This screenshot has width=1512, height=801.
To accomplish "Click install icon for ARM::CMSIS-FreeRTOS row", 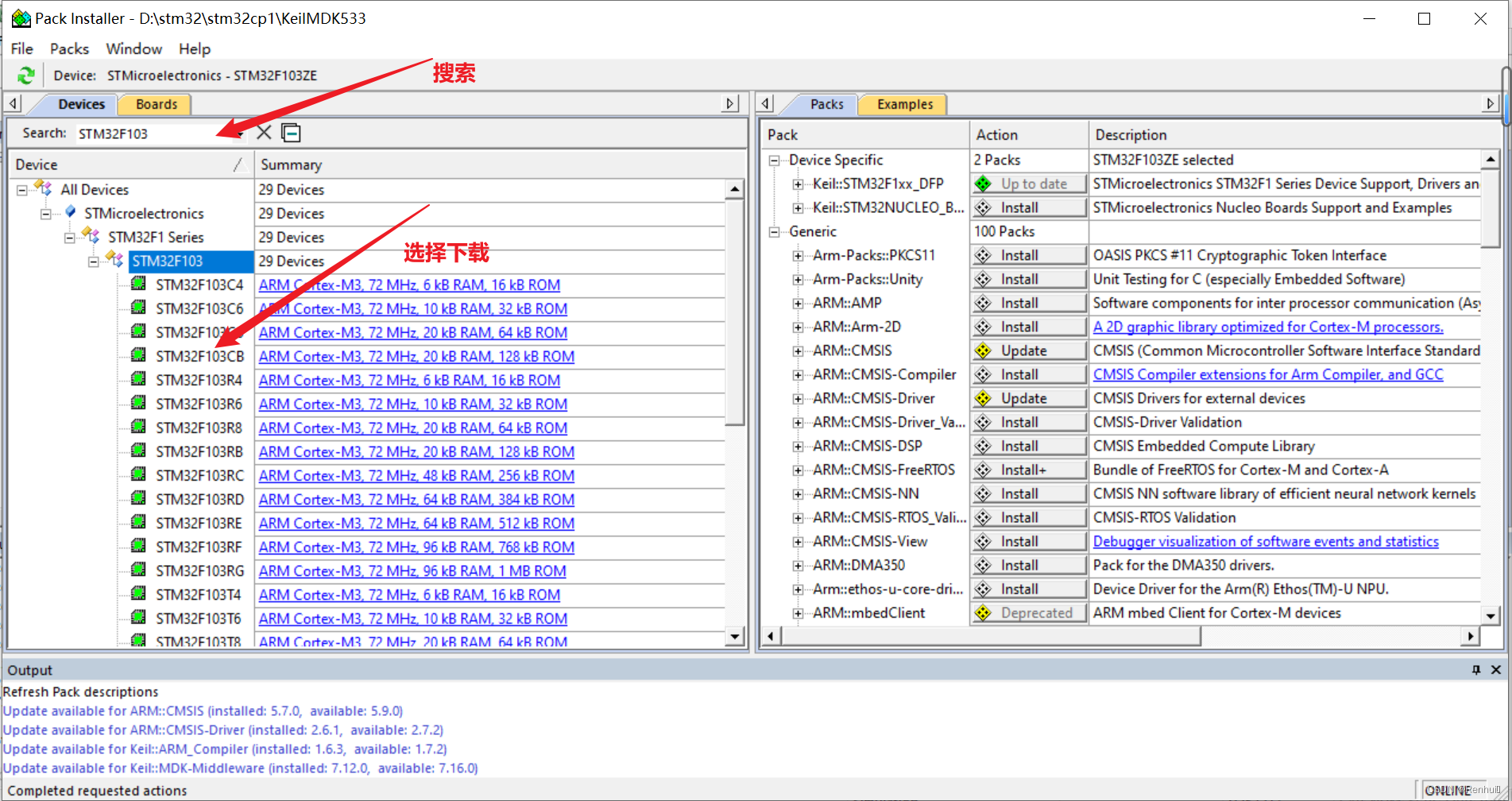I will click(x=984, y=470).
